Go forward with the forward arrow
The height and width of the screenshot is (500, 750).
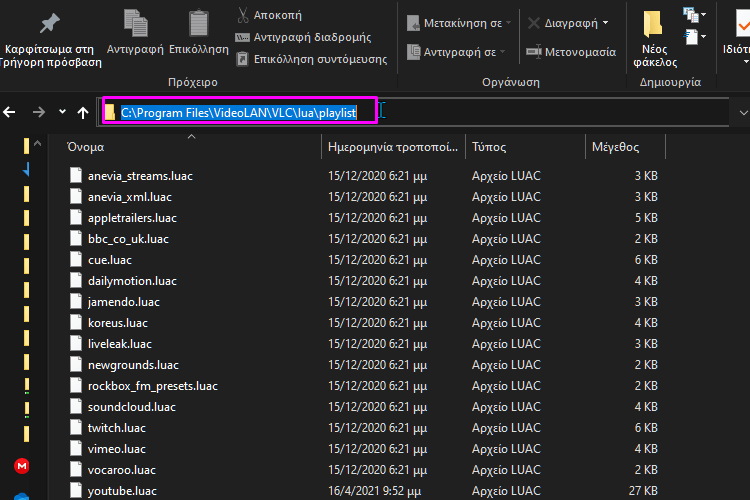pos(39,112)
